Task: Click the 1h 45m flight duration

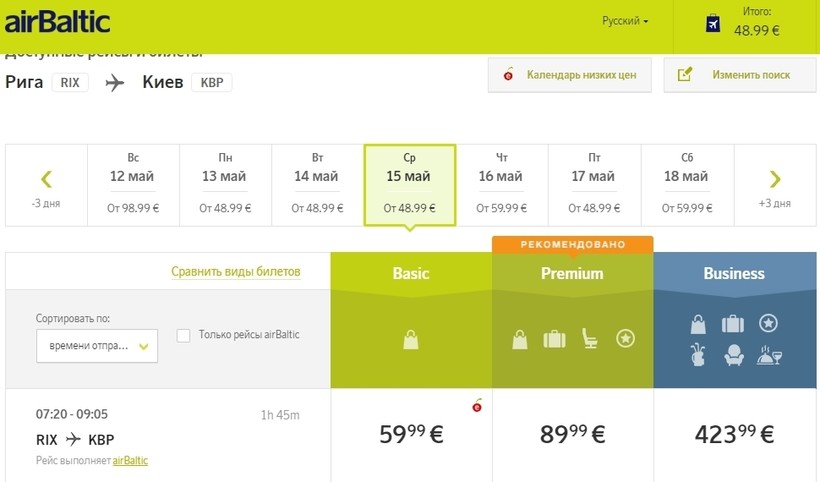Action: [x=280, y=415]
